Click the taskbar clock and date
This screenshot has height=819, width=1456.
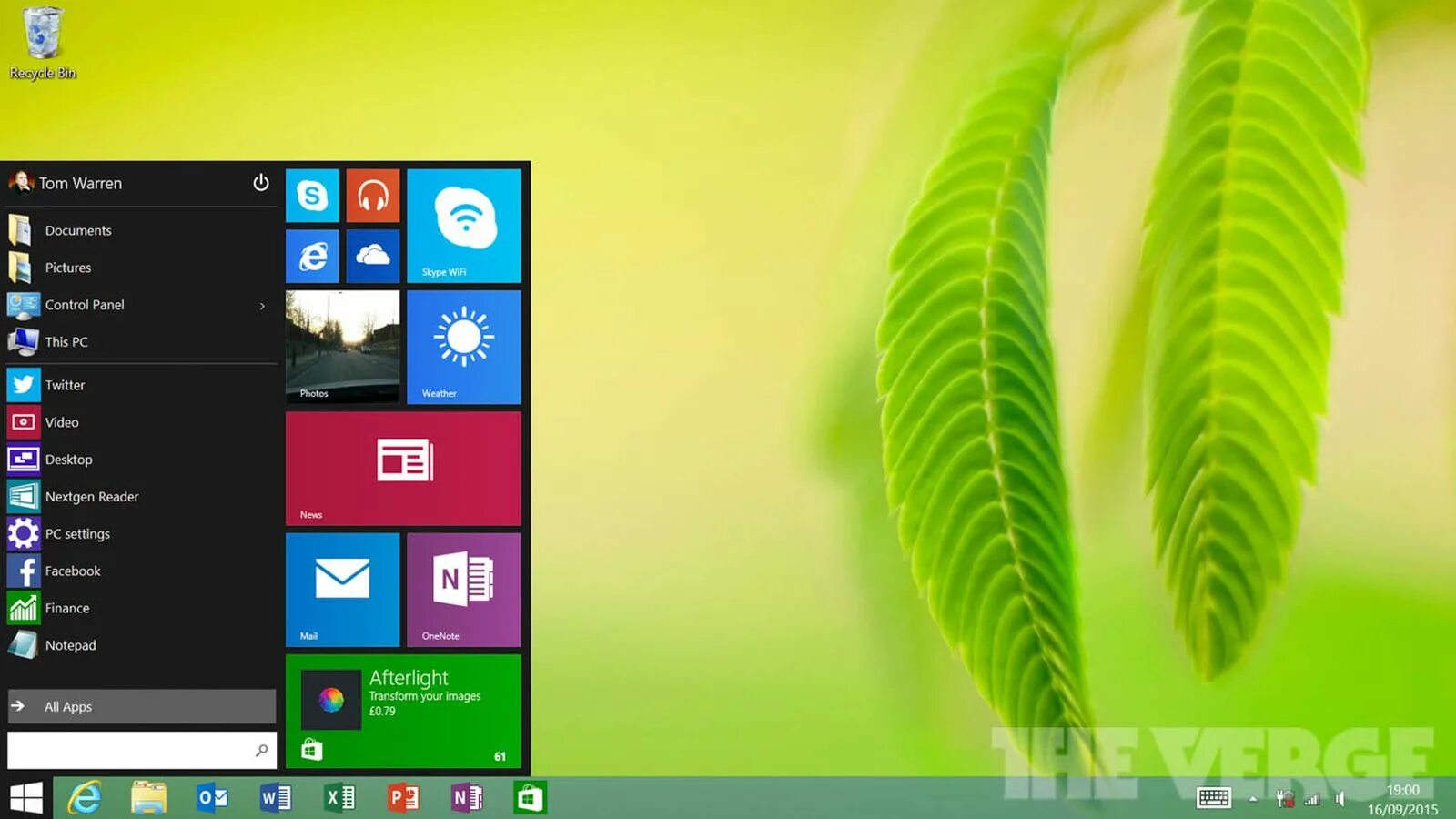point(1402,799)
